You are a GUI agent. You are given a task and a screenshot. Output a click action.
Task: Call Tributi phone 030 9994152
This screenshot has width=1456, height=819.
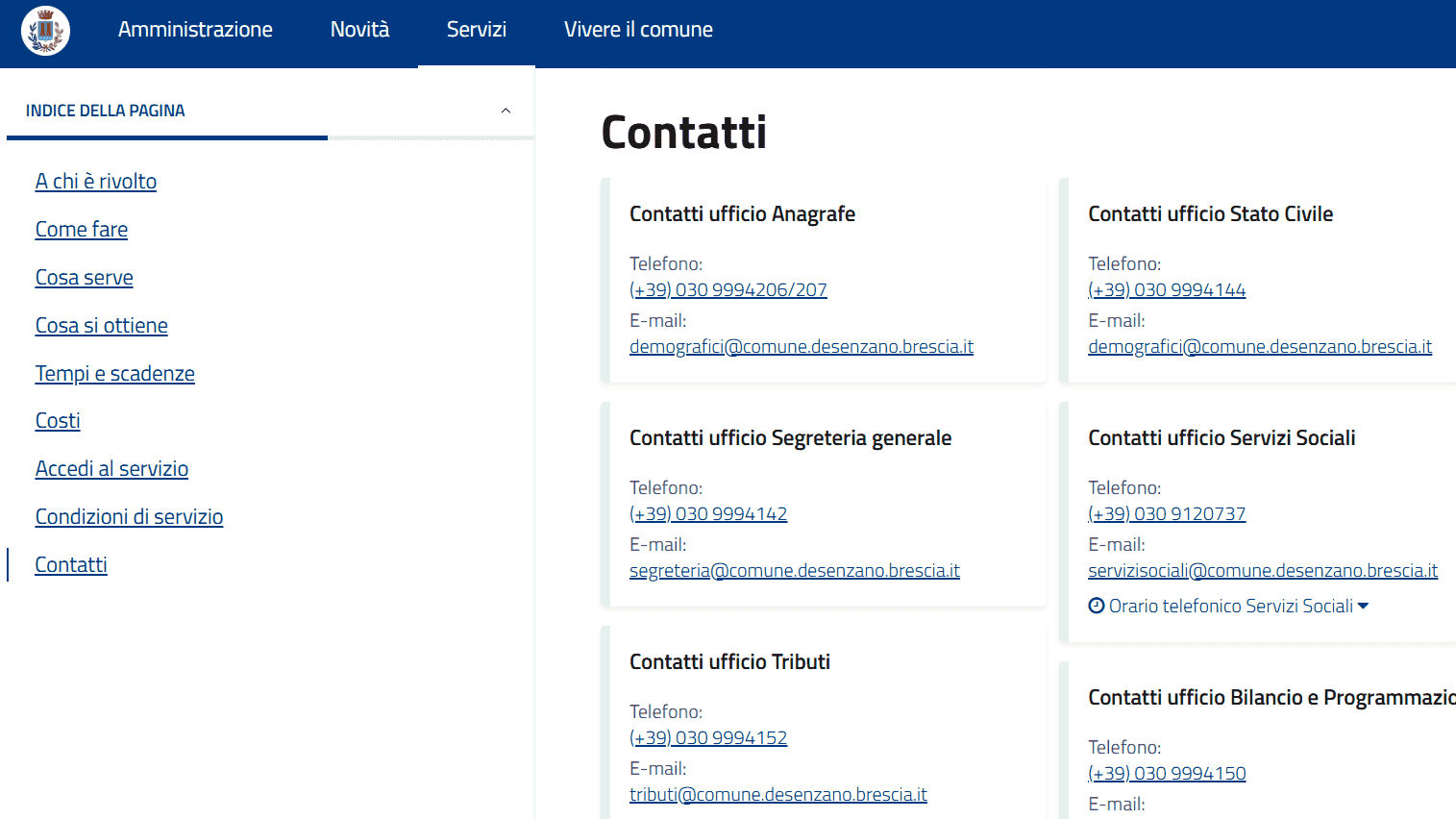[708, 738]
